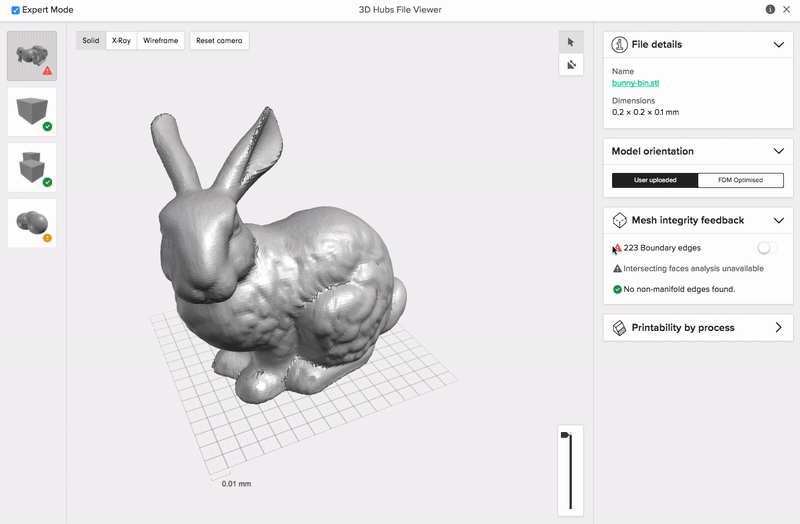
Task: Activate the section cut tool below pointer
Action: click(570, 64)
